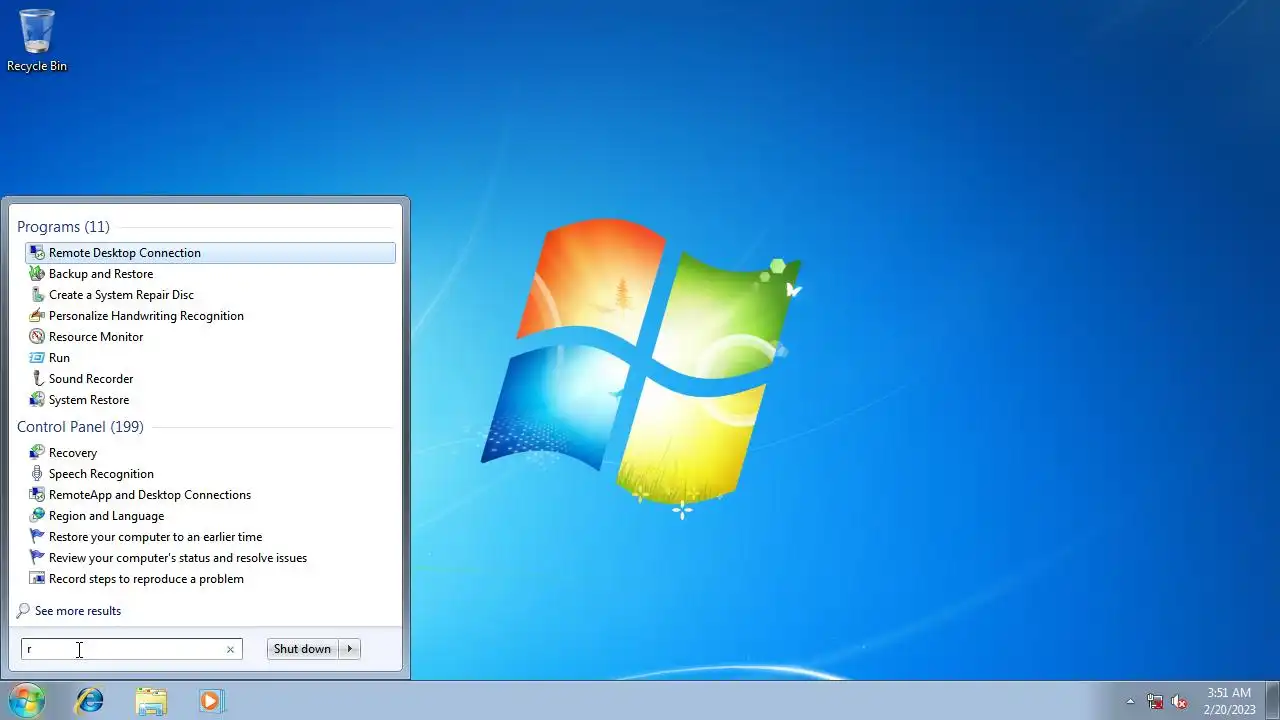Click the Backup and Restore icon

(37, 274)
